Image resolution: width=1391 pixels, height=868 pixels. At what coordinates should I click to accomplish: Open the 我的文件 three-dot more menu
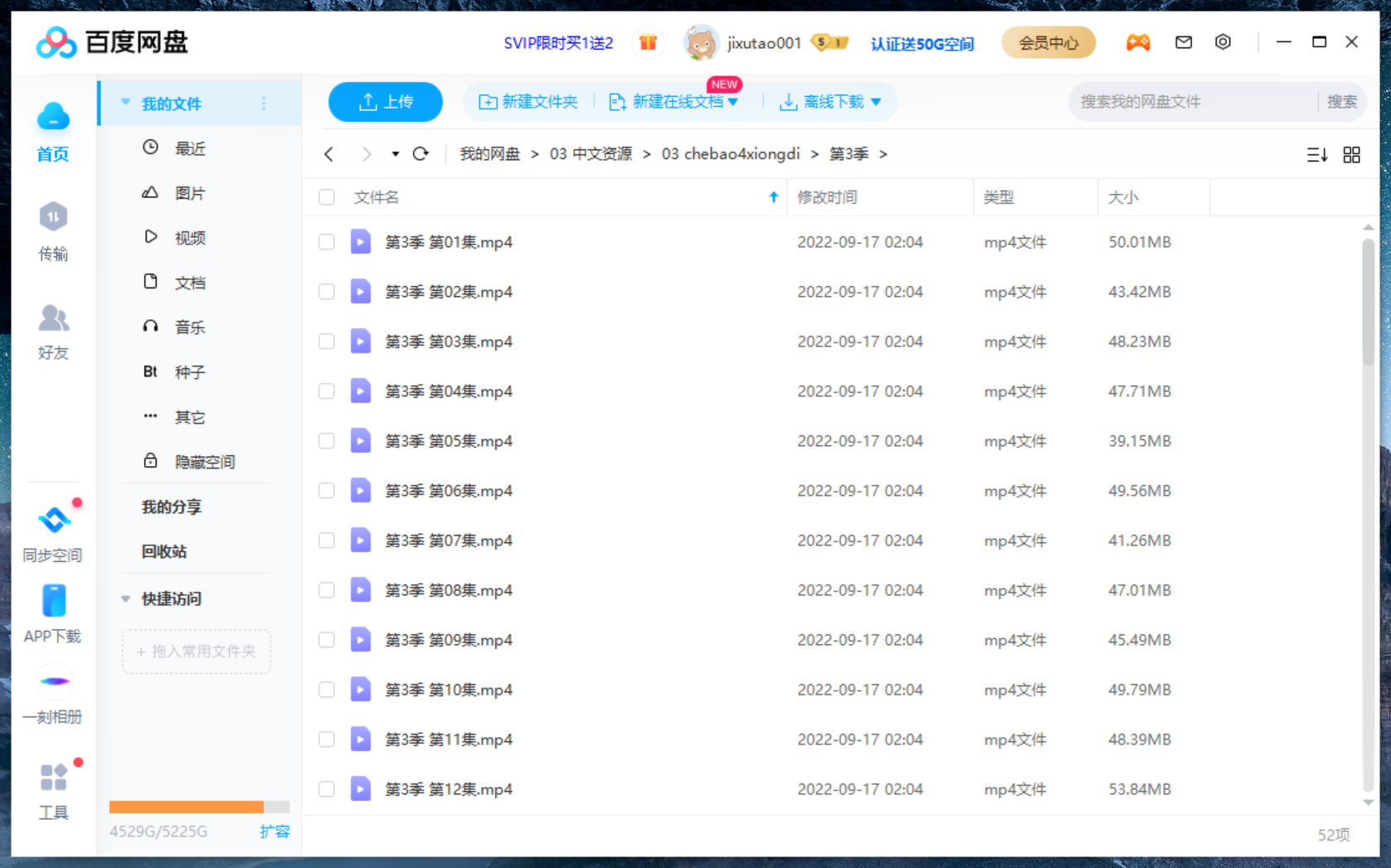(264, 103)
